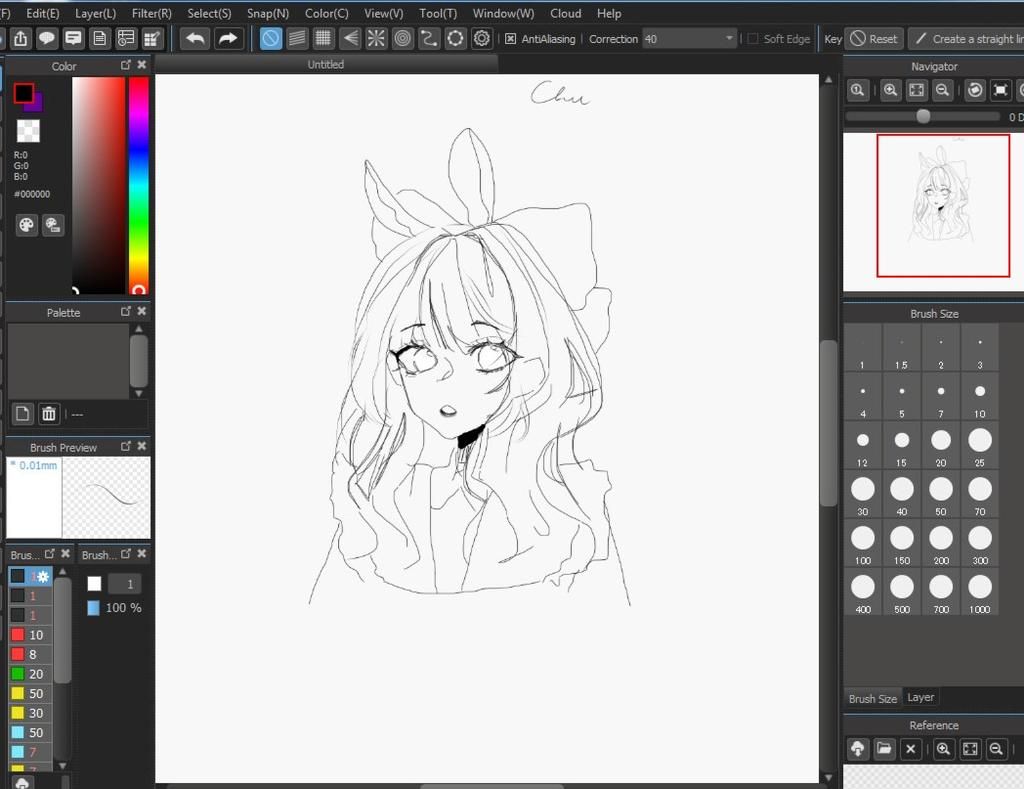This screenshot has height=789, width=1024.
Task: Close the Brush Preview panel
Action: pyautogui.click(x=142, y=446)
